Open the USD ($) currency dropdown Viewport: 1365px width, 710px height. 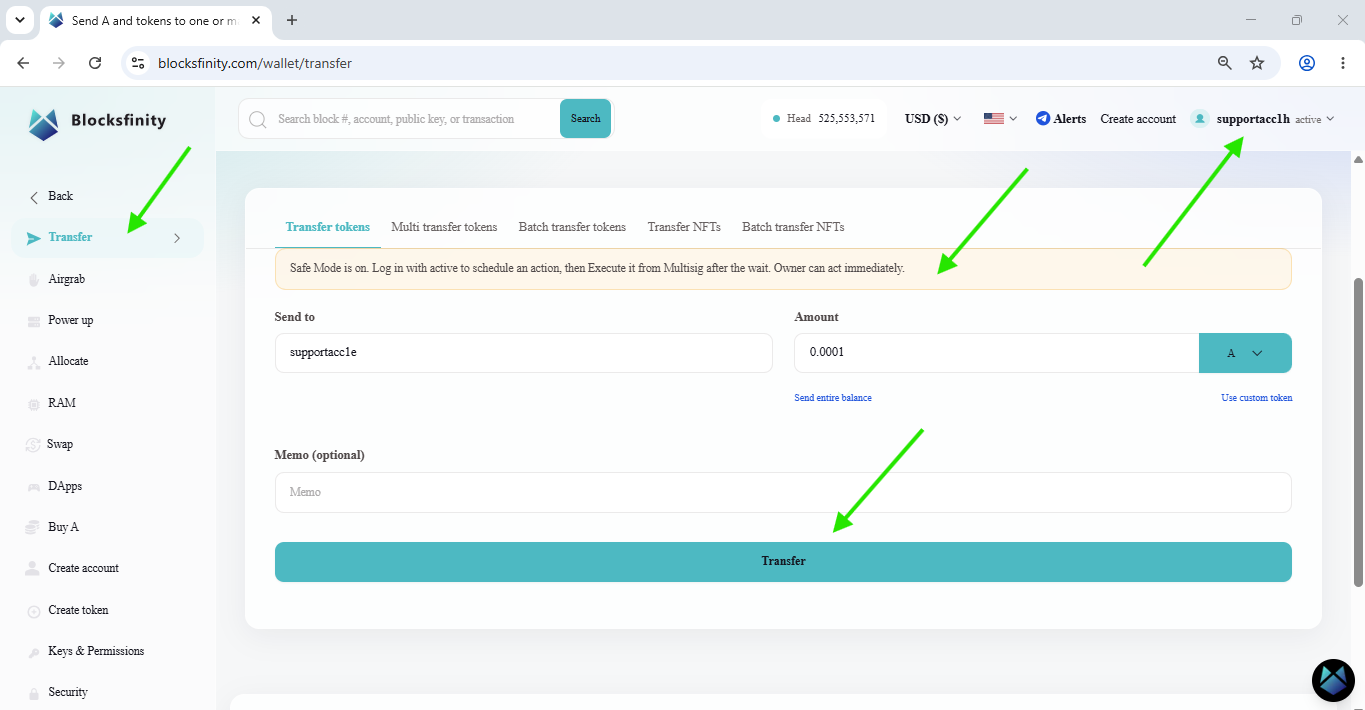pyautogui.click(x=933, y=118)
